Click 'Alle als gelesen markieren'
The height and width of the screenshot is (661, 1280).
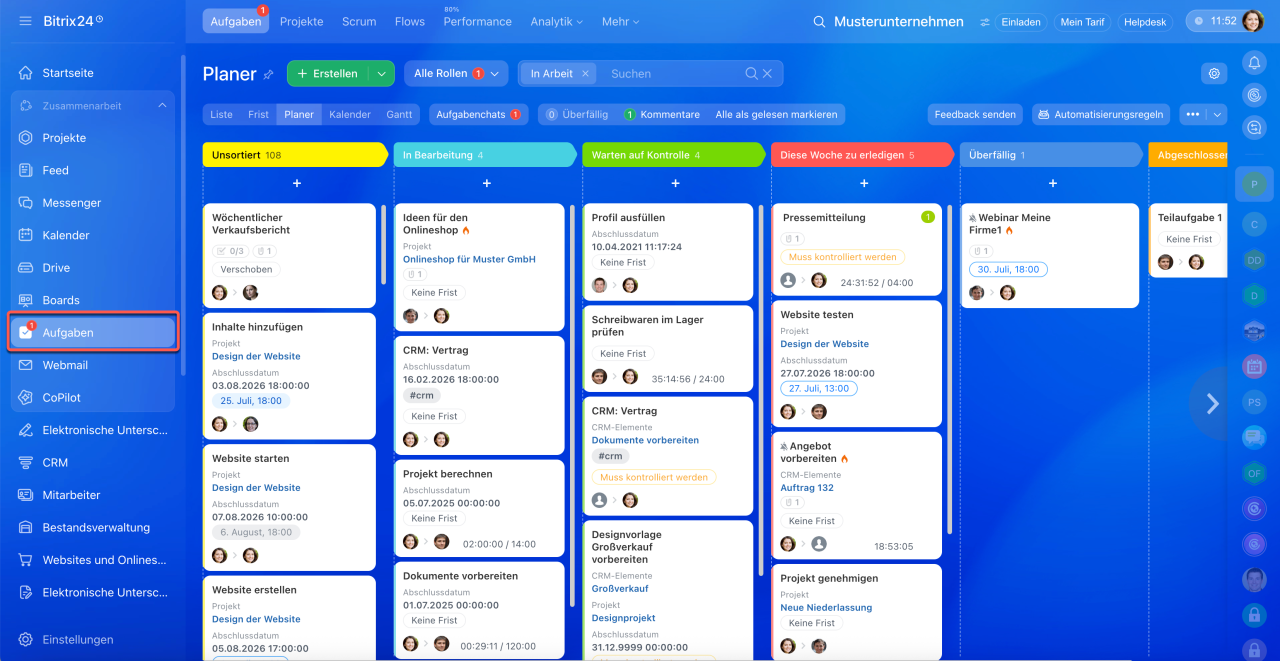776,114
